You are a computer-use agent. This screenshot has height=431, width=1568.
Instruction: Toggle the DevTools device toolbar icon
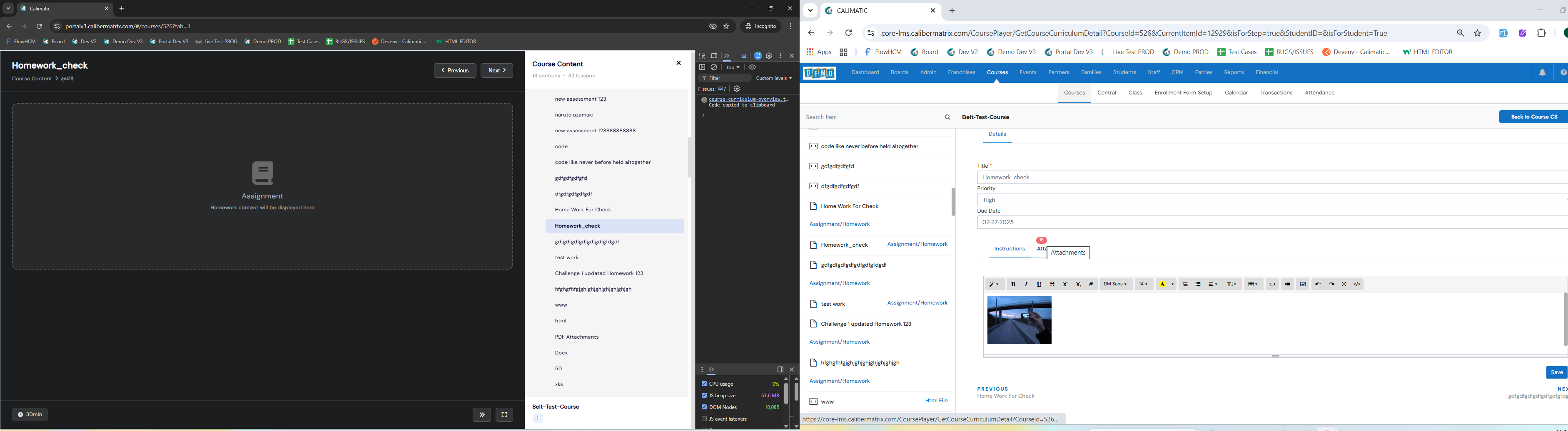715,56
